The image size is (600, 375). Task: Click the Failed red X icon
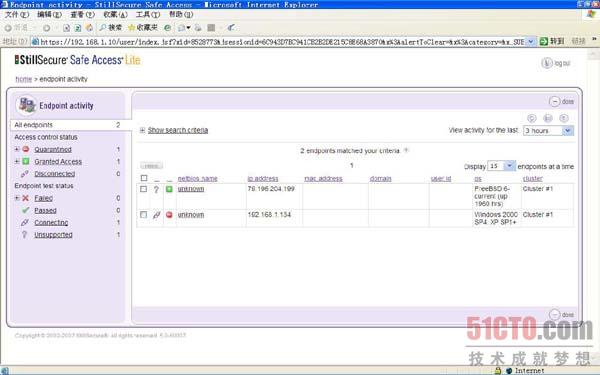(x=26, y=198)
